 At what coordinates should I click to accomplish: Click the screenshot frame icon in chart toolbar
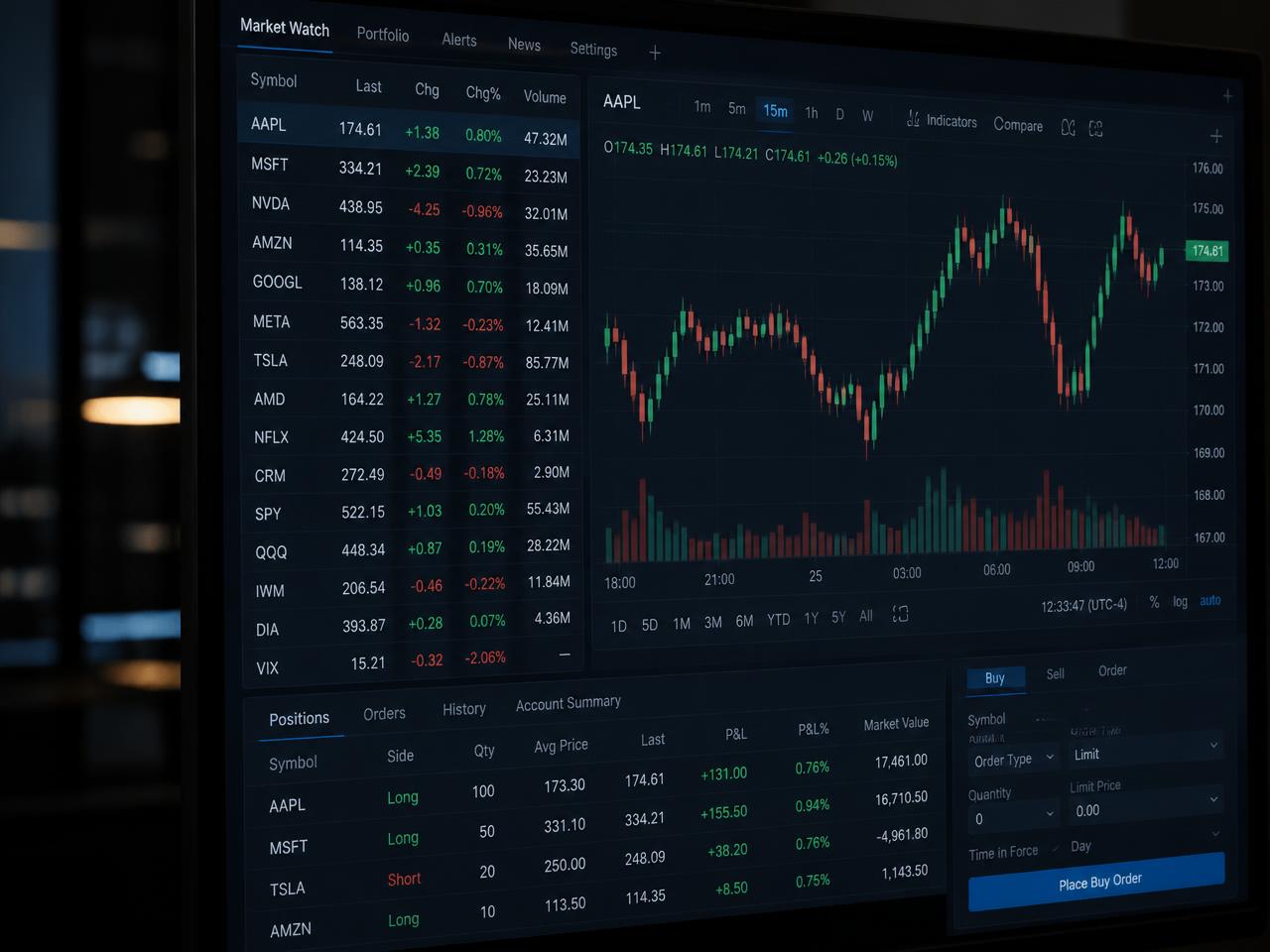[1096, 129]
